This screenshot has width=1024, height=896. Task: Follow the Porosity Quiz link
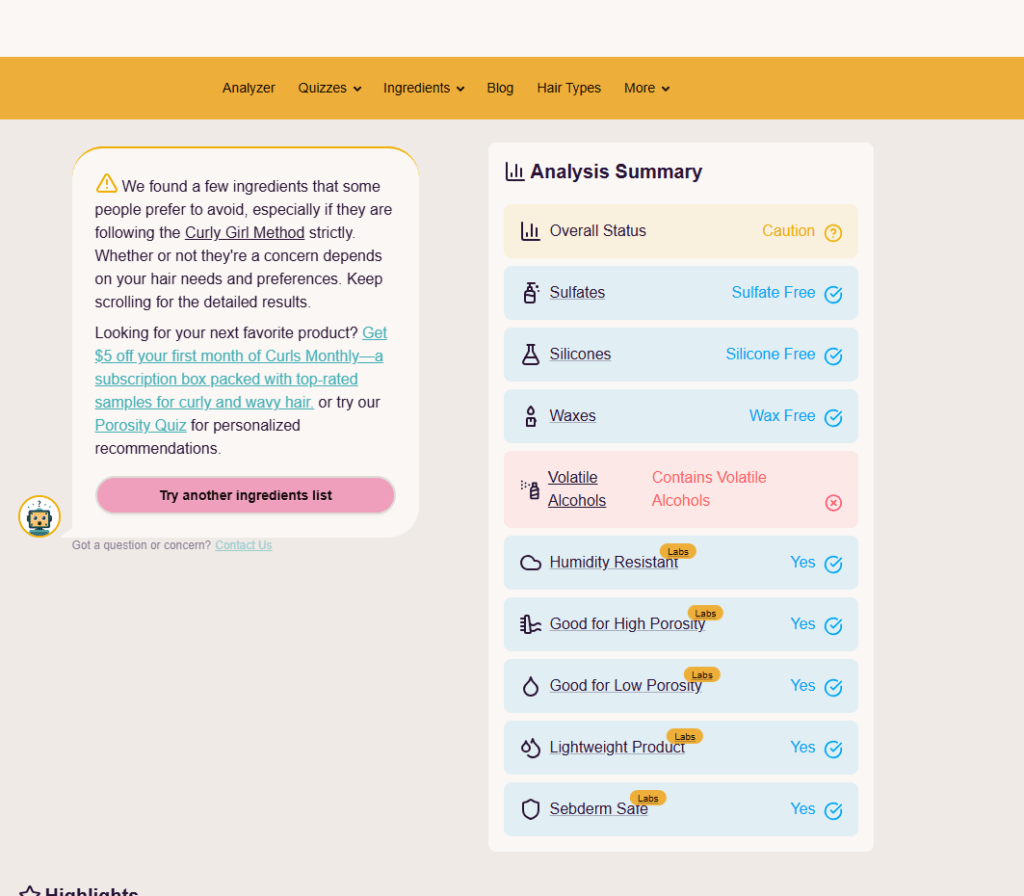[x=140, y=425]
